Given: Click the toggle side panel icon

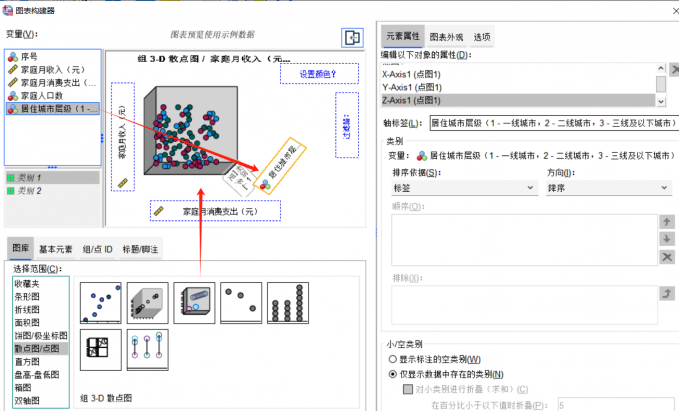Looking at the screenshot, I should (352, 38).
